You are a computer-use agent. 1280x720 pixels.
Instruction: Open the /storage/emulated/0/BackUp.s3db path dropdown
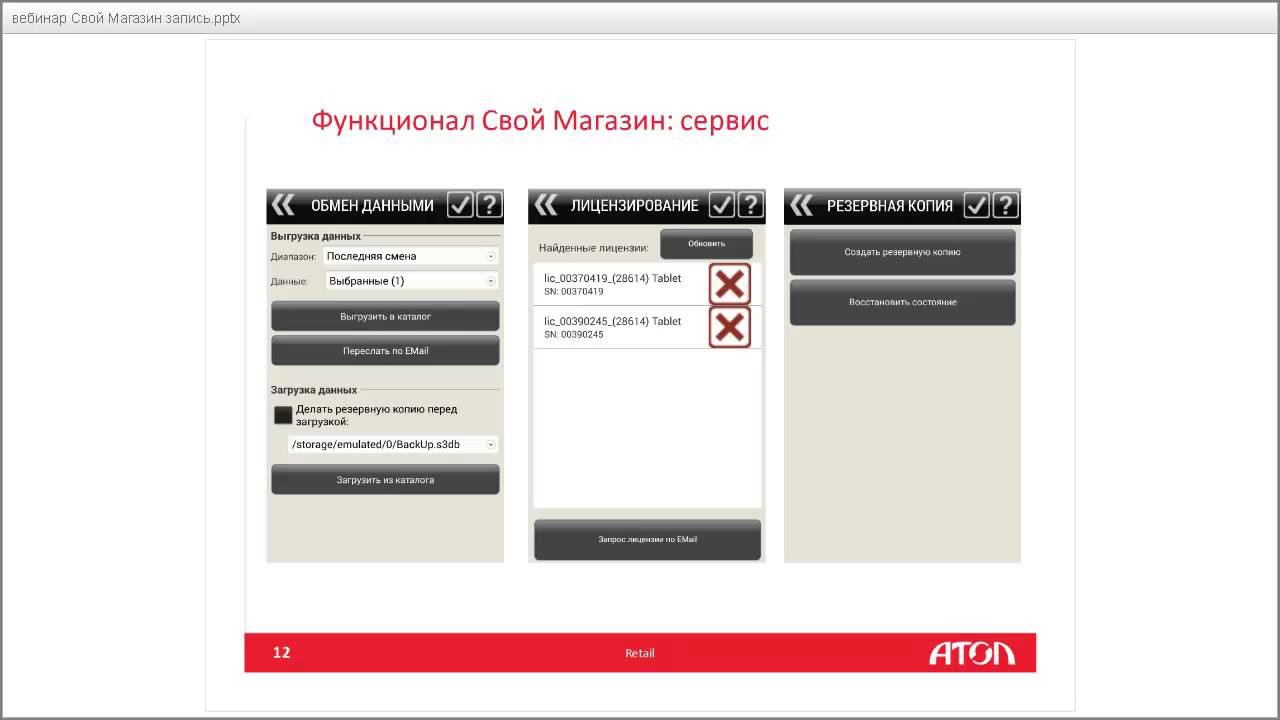point(392,444)
